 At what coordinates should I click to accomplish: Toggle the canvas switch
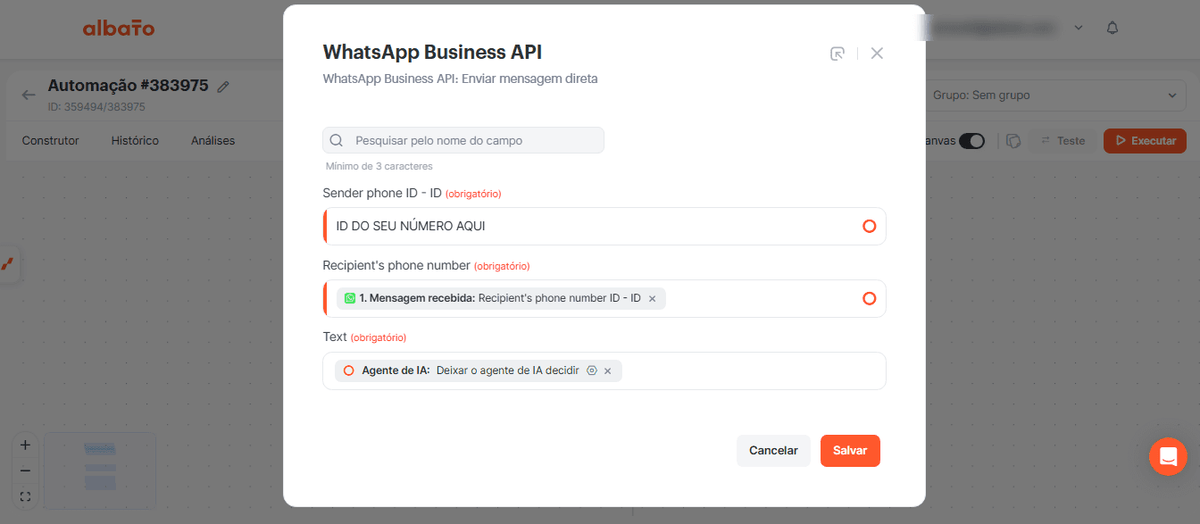[971, 141]
